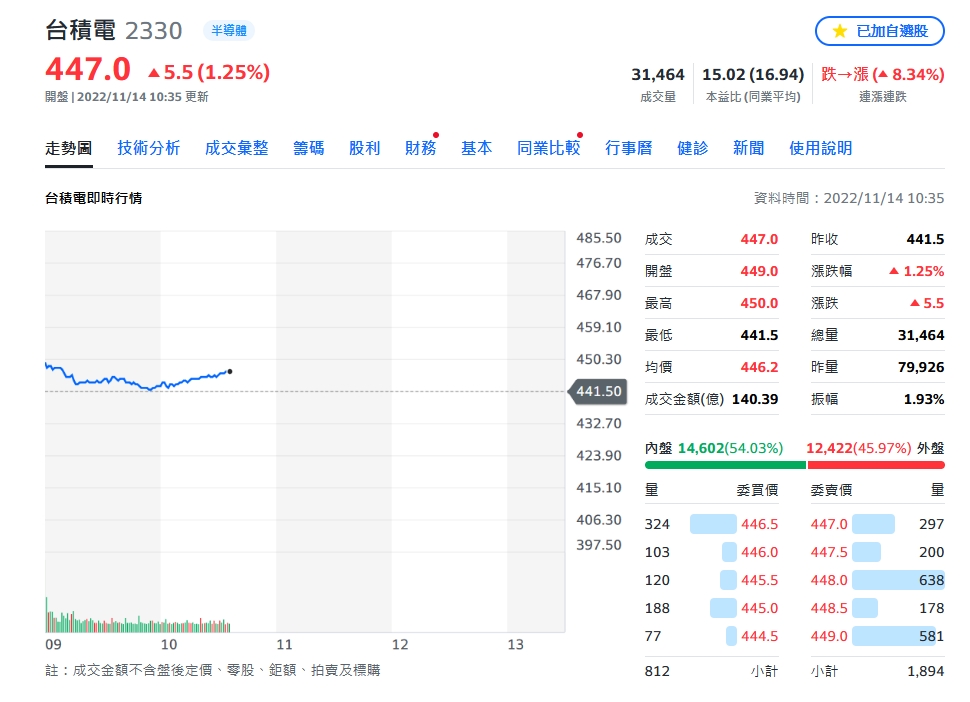Click the green 內盤 ratio bar
Screen dimensions: 970x702
click(x=725, y=465)
